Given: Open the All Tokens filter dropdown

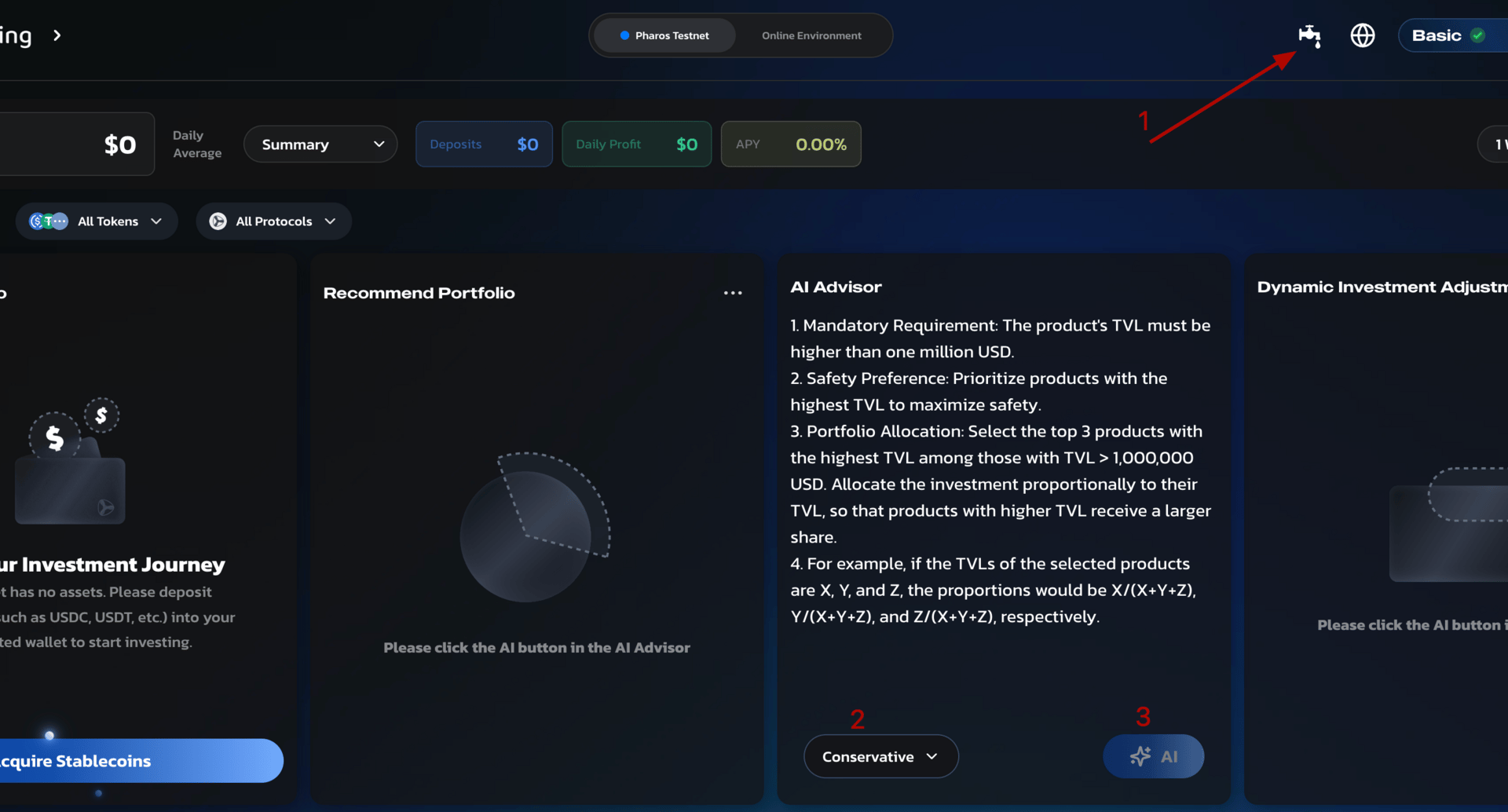Looking at the screenshot, I should coord(97,221).
